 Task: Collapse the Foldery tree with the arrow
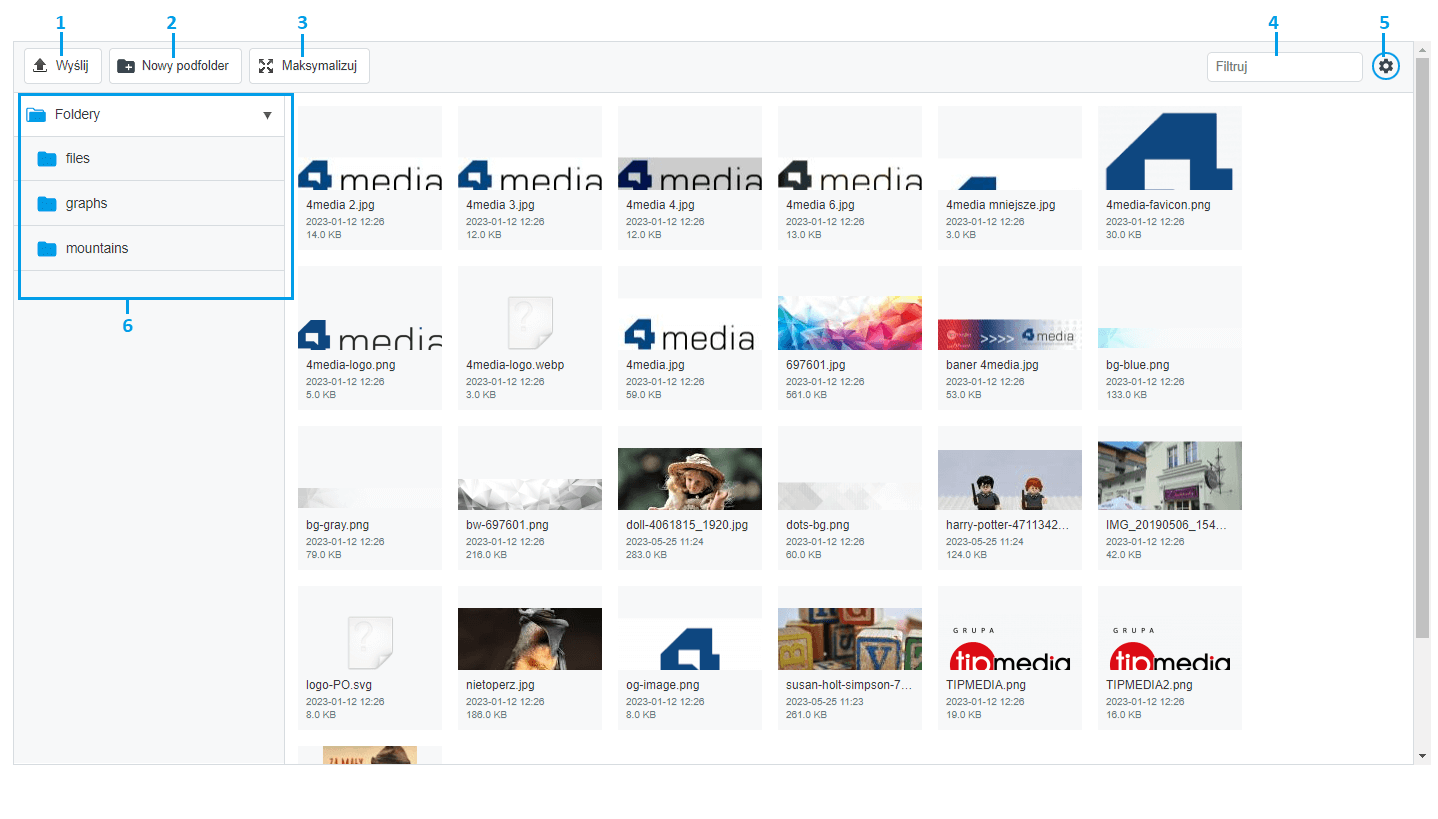coord(267,115)
